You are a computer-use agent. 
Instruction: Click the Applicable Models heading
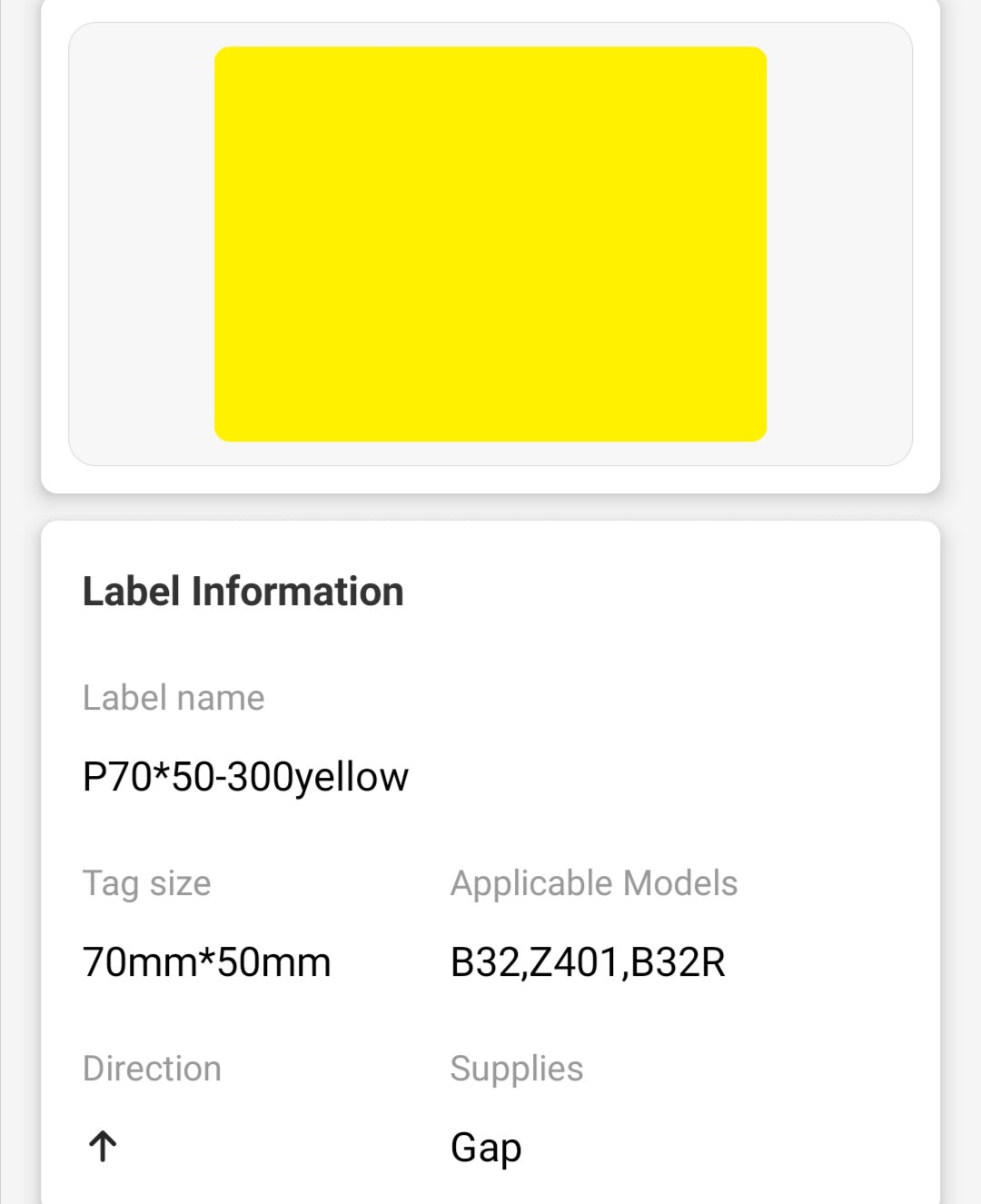point(594,883)
